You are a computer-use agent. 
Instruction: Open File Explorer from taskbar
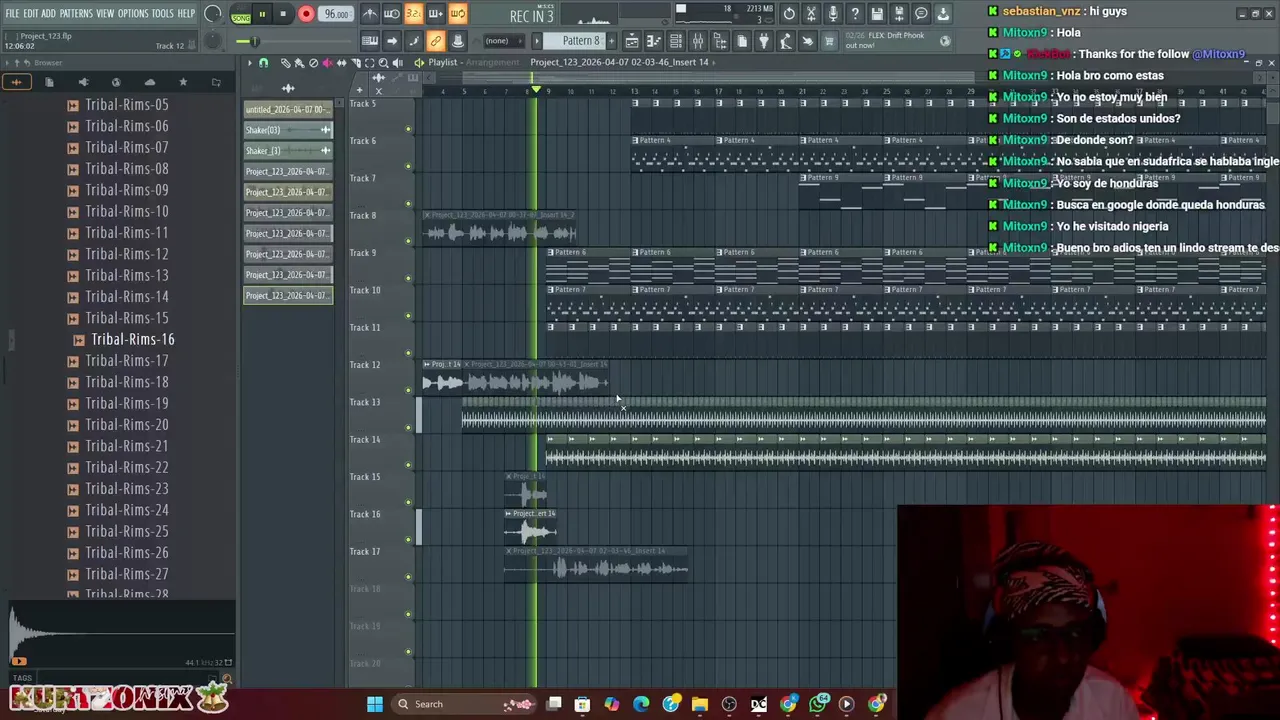(x=700, y=704)
